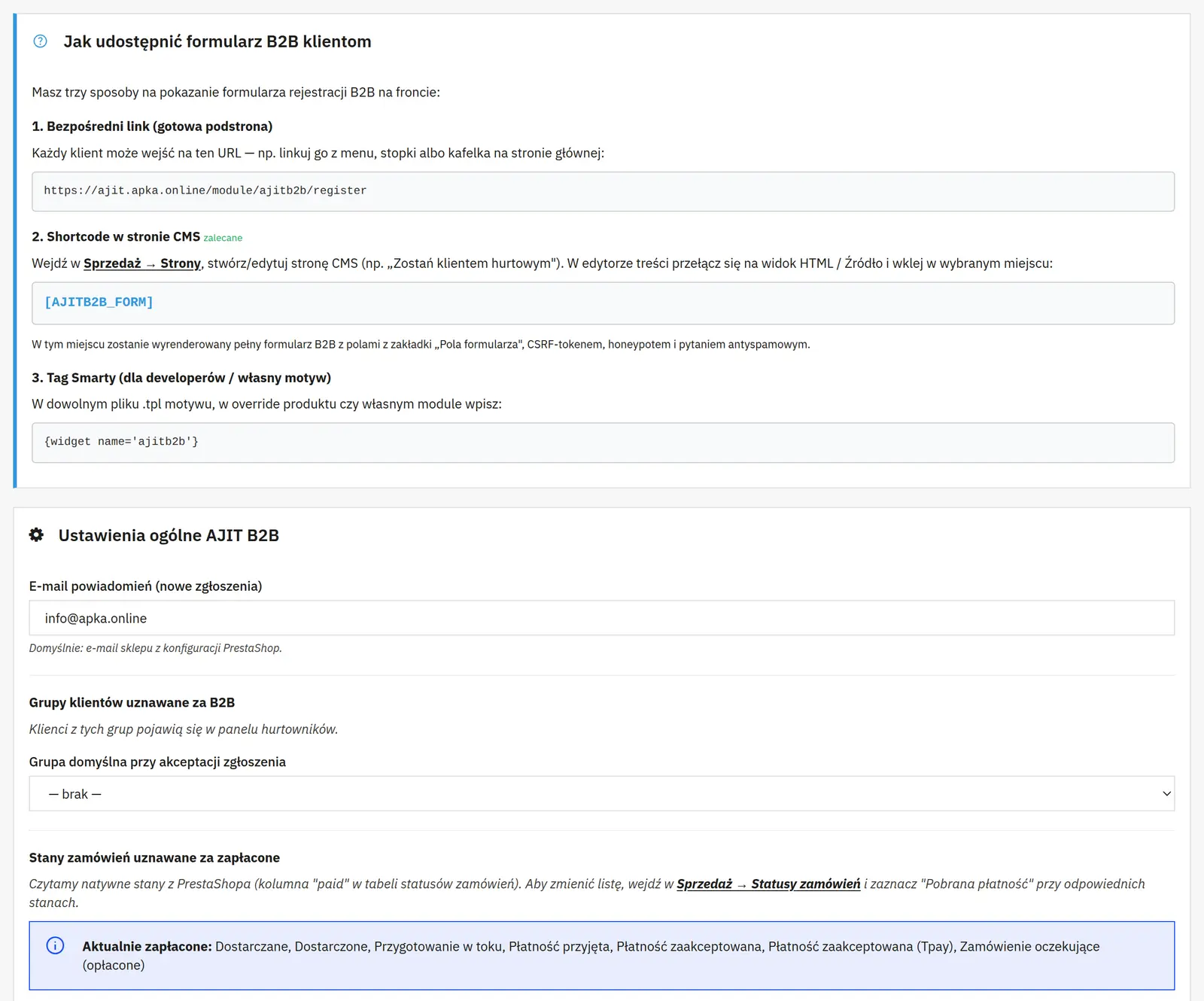1204x1001 pixels.
Task: Click the registration URL code box
Action: 603,191
